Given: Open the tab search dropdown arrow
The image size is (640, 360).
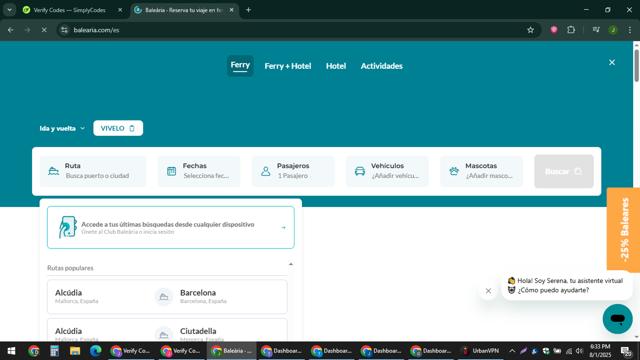Looking at the screenshot, I should (x=9, y=10).
